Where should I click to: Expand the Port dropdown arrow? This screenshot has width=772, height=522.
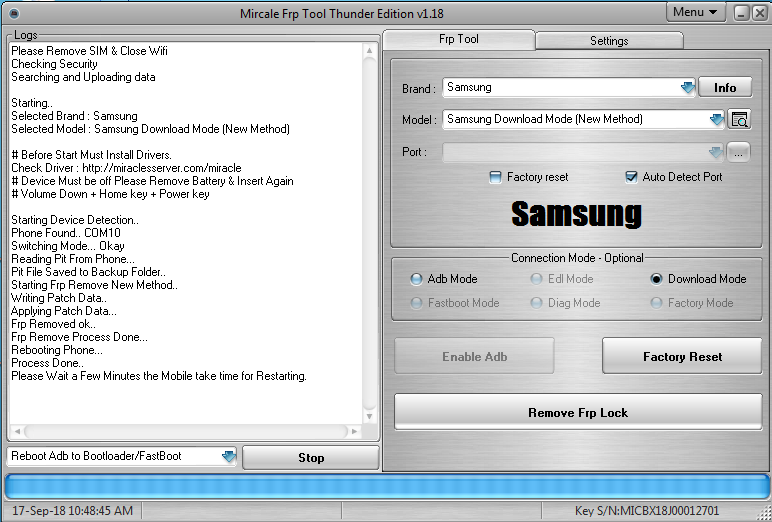pyautogui.click(x=716, y=152)
